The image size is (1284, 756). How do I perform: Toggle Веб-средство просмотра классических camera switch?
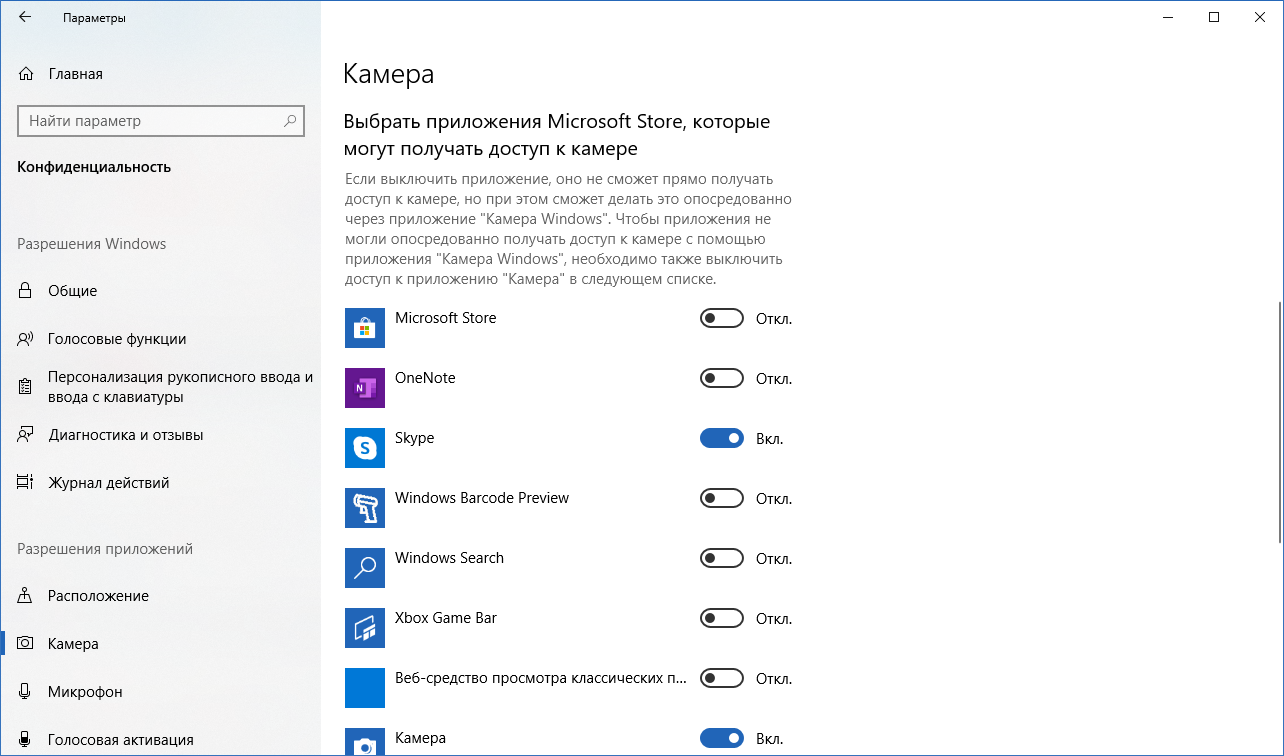click(722, 679)
